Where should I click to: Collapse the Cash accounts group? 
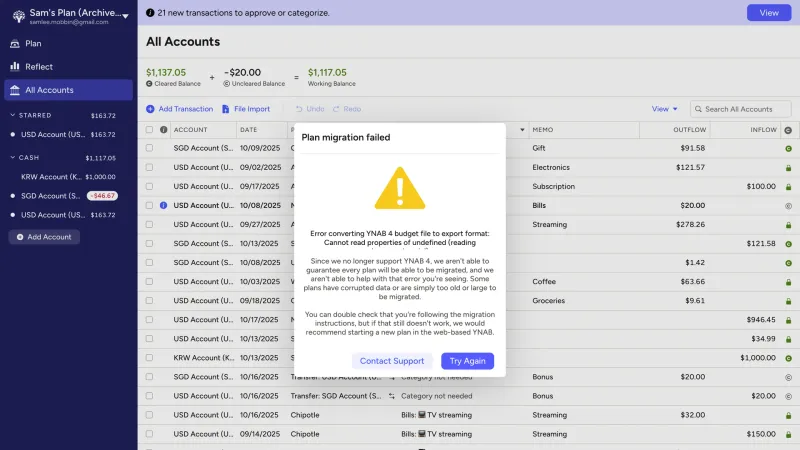13,158
